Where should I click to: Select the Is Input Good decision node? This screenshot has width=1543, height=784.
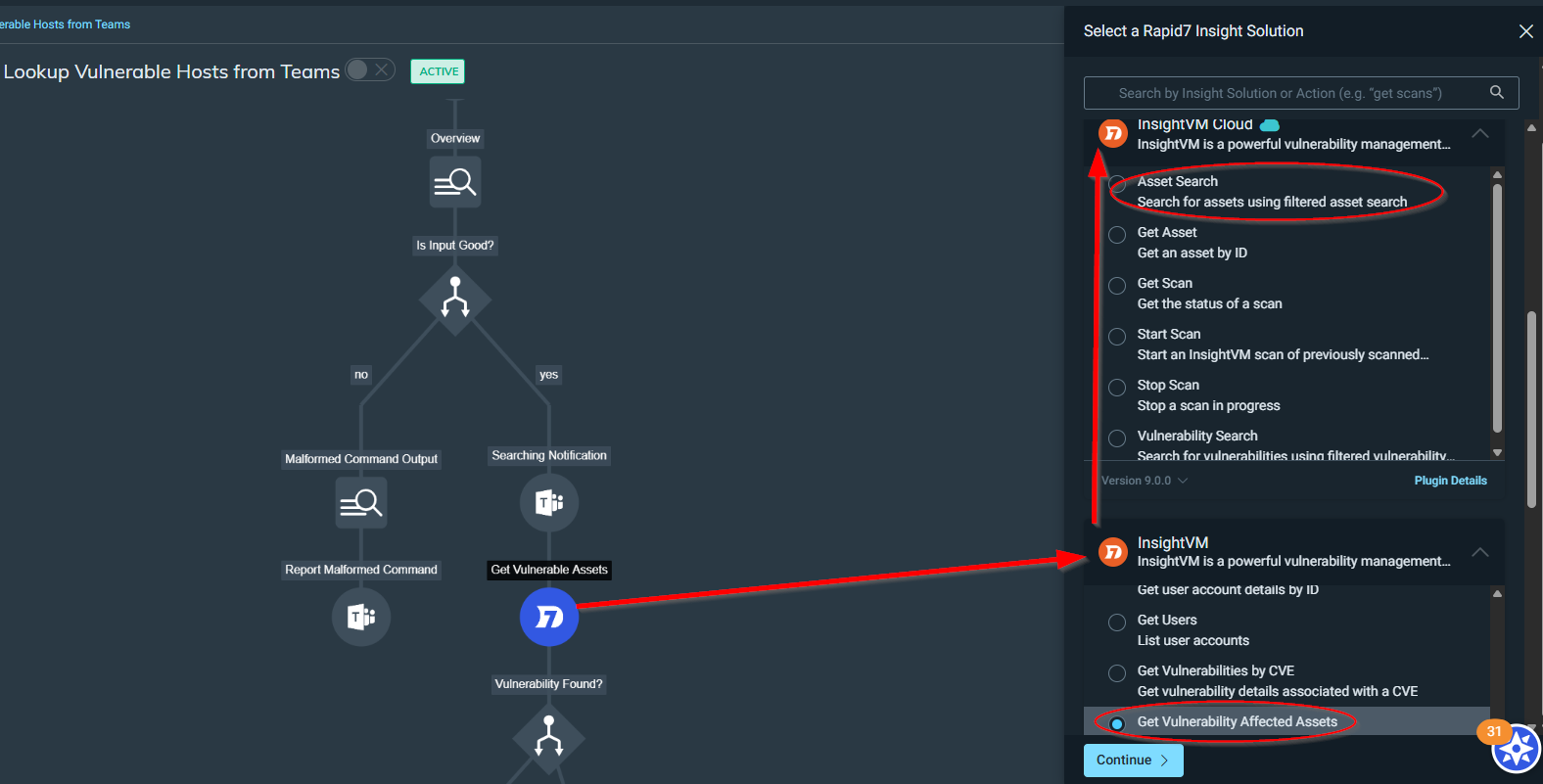455,299
